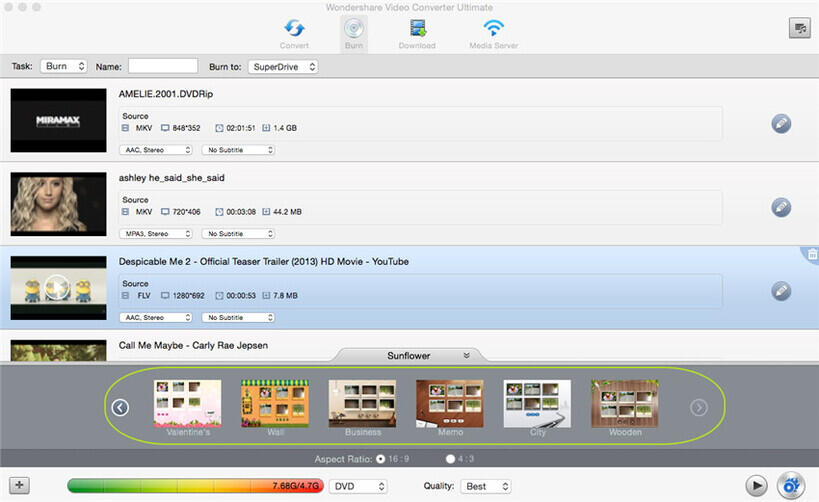
Task: Edit the ashley he_said_she_said video
Action: point(781,207)
